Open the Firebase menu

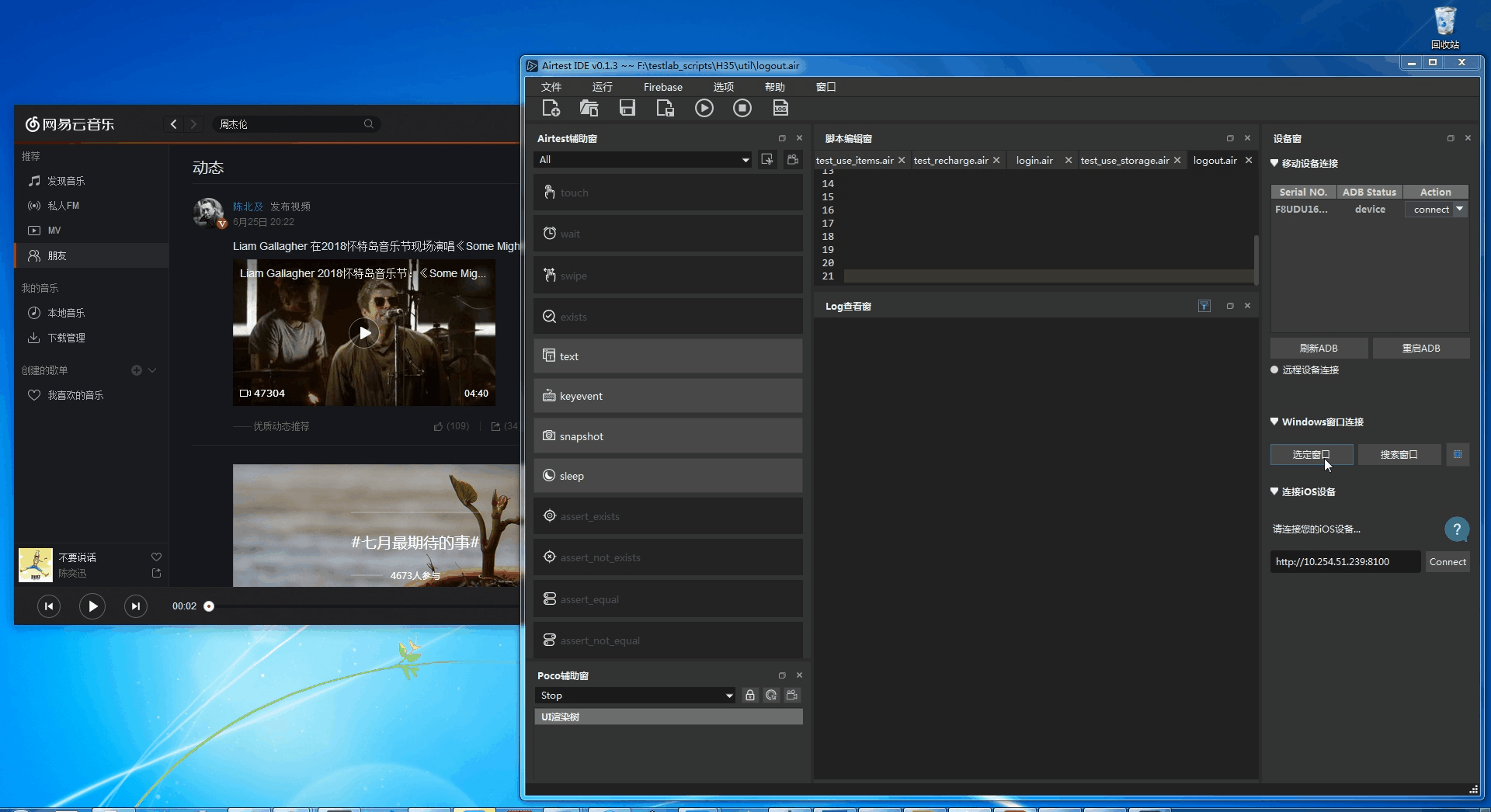[662, 87]
